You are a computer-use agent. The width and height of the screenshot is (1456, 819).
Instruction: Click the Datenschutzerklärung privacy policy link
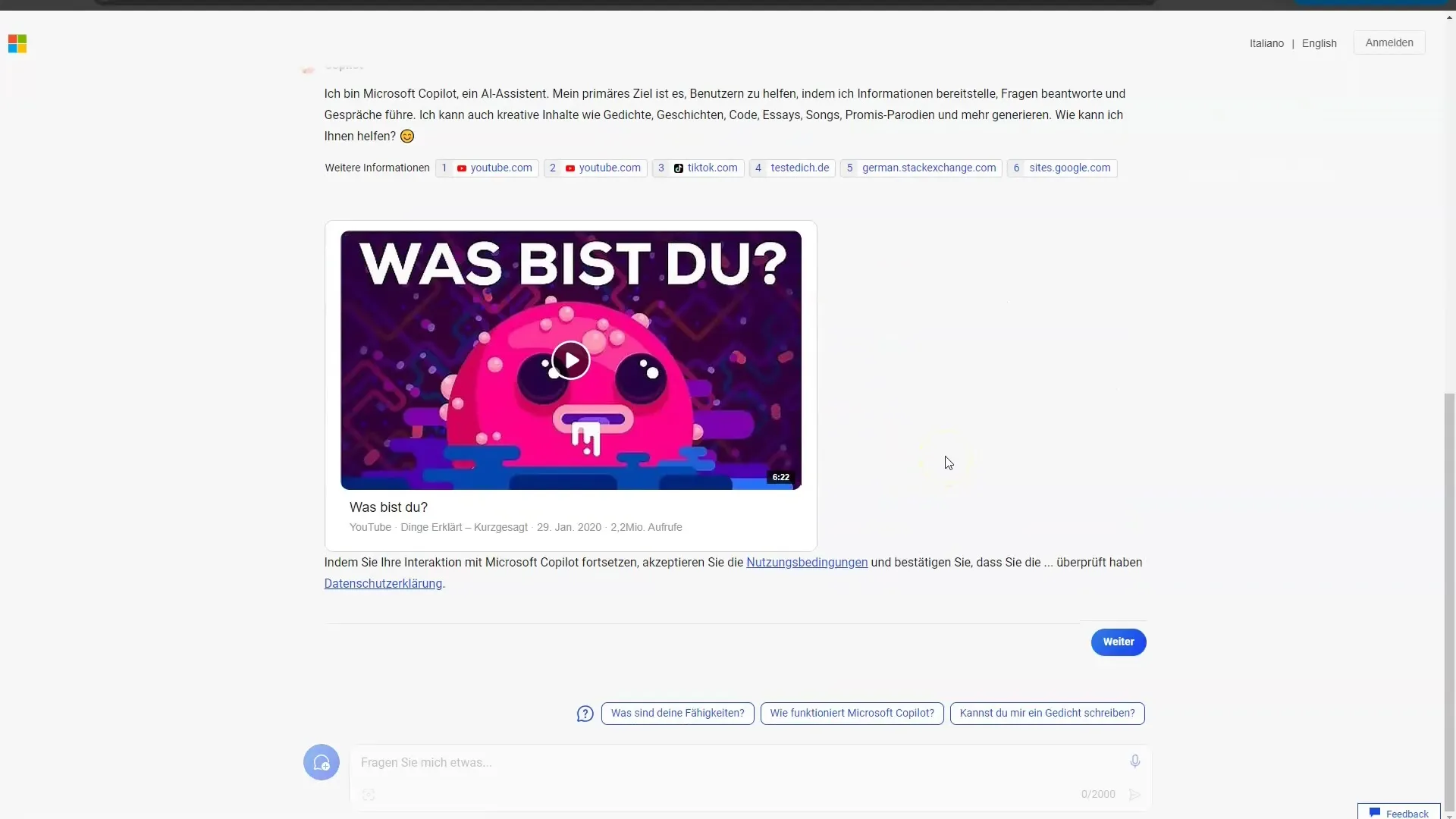coord(383,583)
